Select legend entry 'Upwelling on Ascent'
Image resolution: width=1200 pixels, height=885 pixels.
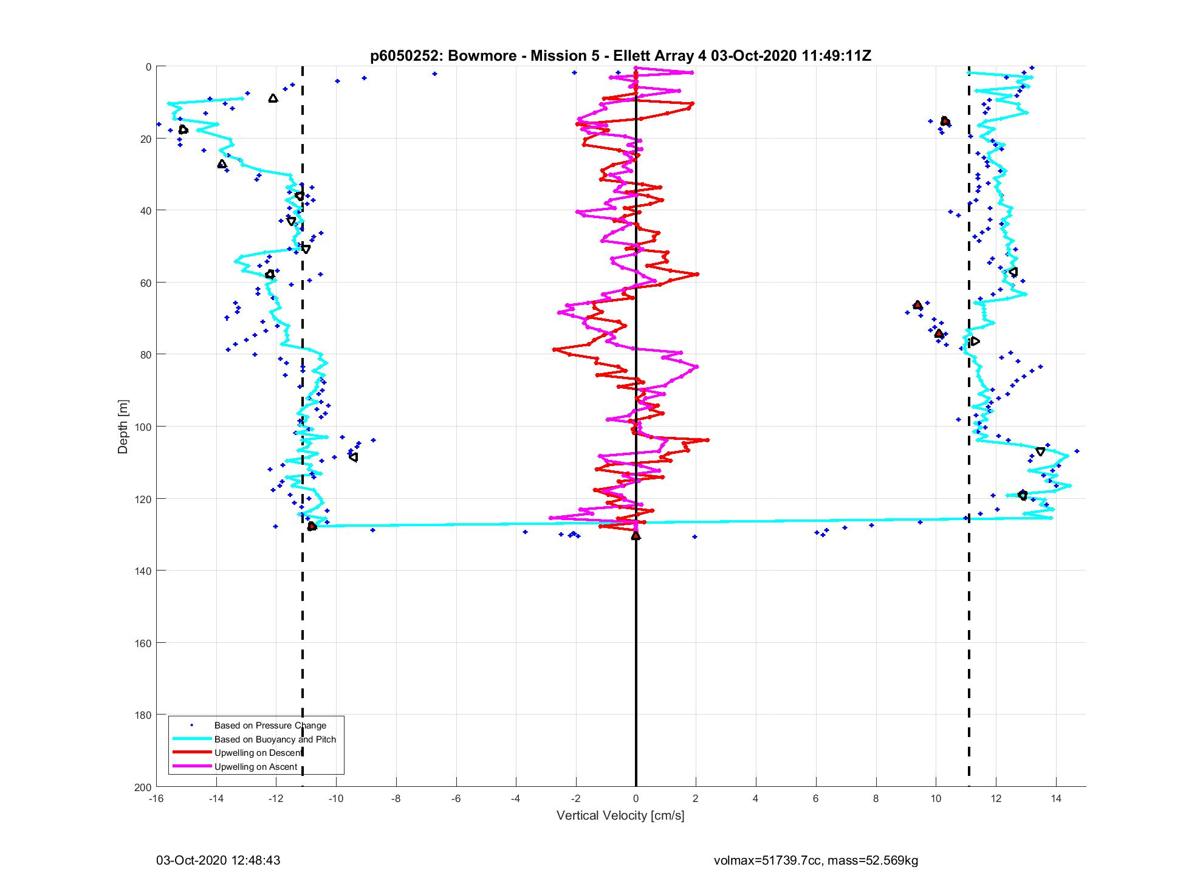tap(256, 766)
